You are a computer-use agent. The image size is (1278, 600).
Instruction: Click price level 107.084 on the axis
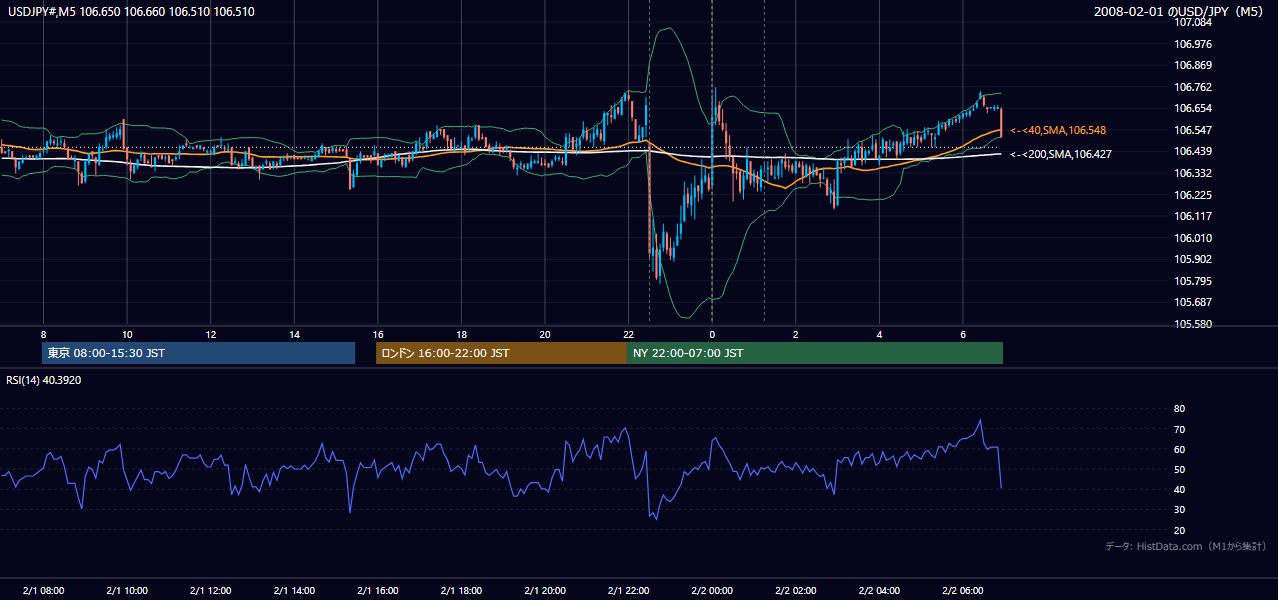pyautogui.click(x=1193, y=22)
